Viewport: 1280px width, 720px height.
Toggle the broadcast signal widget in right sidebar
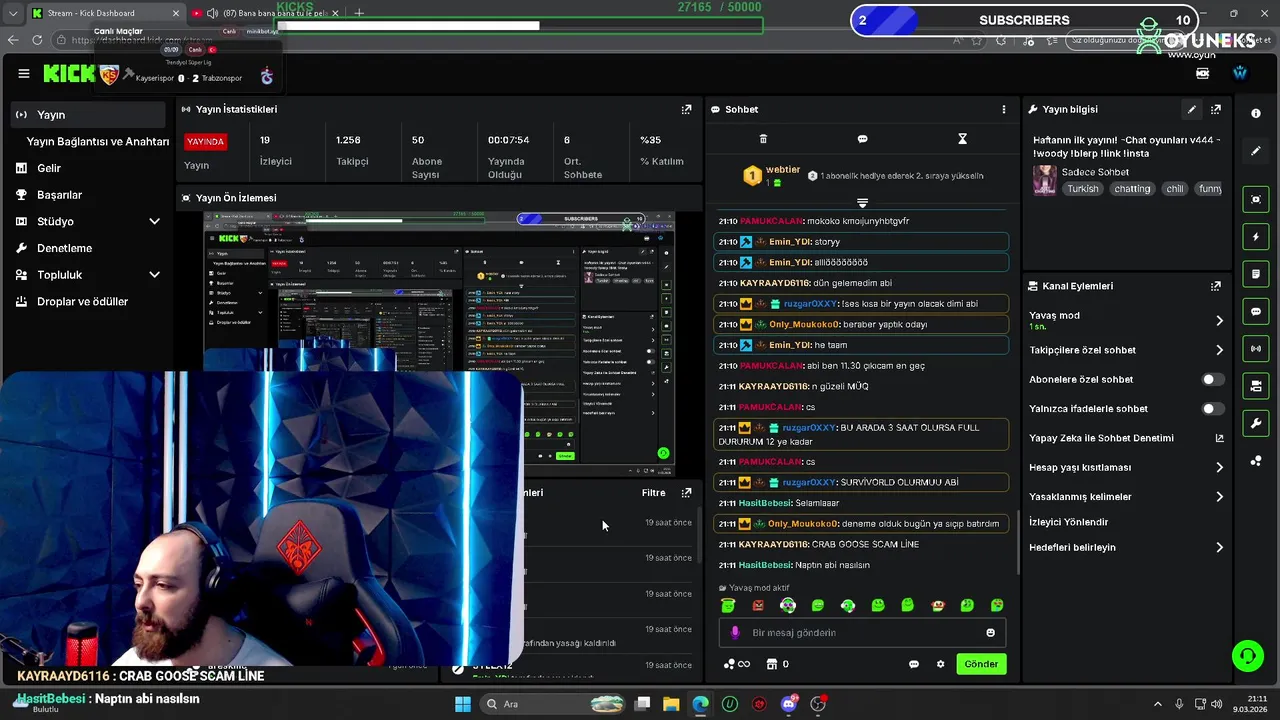coord(1256,348)
